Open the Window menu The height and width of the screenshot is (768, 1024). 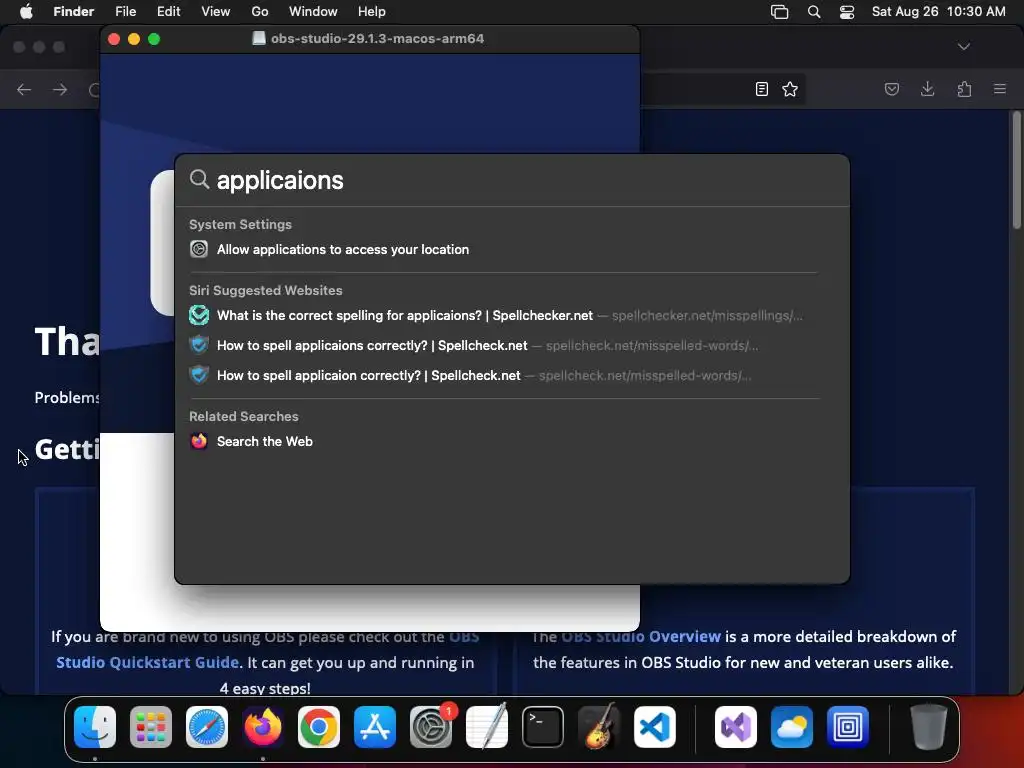(x=313, y=12)
